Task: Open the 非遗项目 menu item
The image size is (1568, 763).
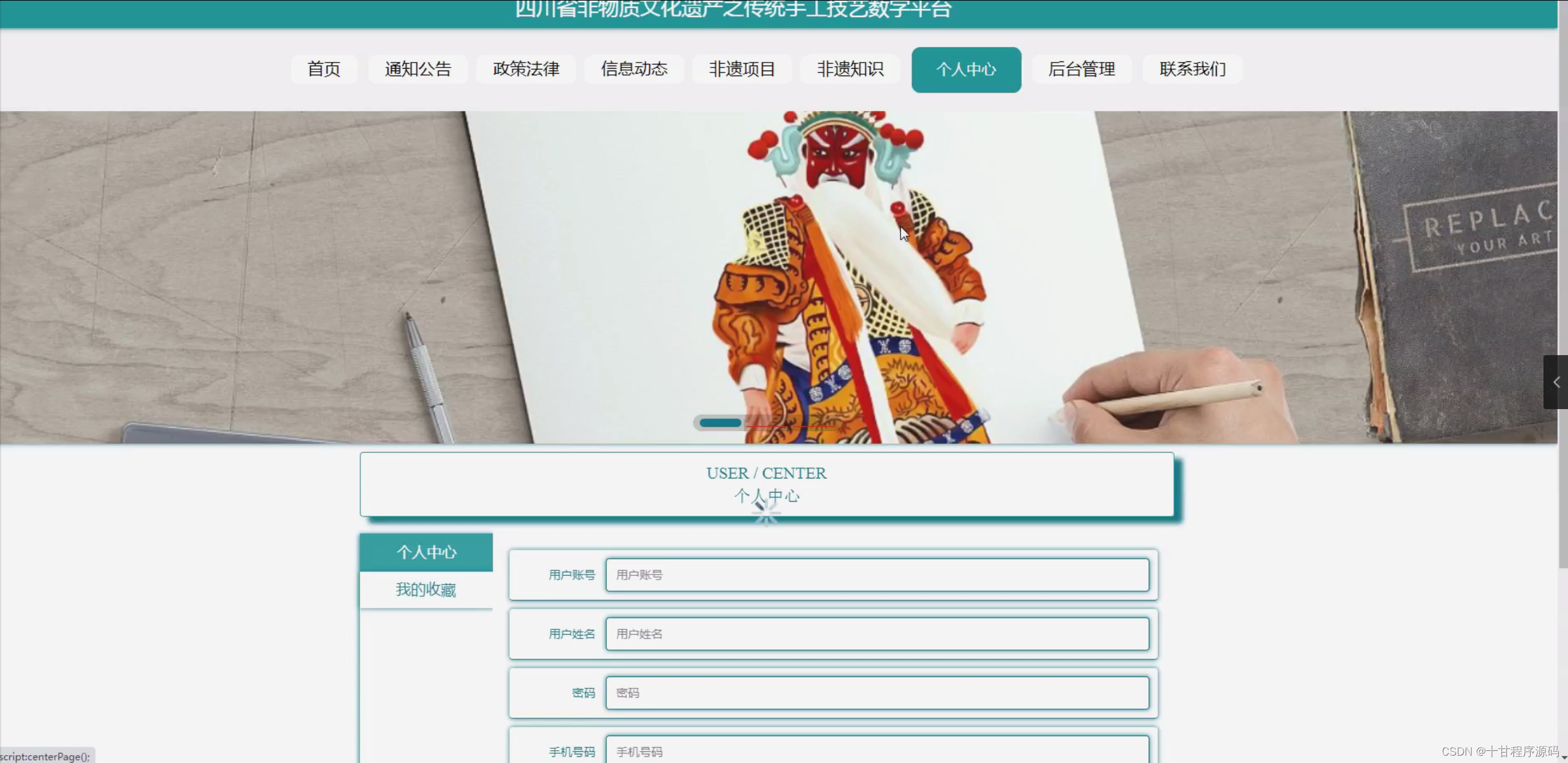Action: pyautogui.click(x=742, y=69)
